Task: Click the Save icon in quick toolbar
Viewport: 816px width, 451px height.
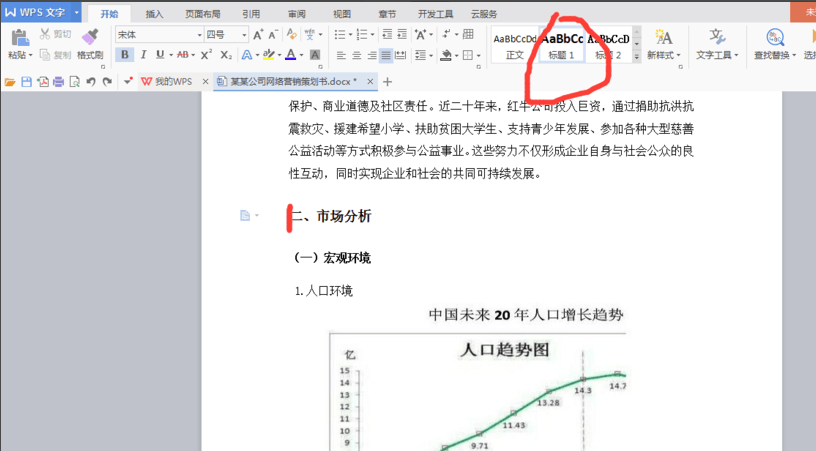Action: tap(27, 81)
